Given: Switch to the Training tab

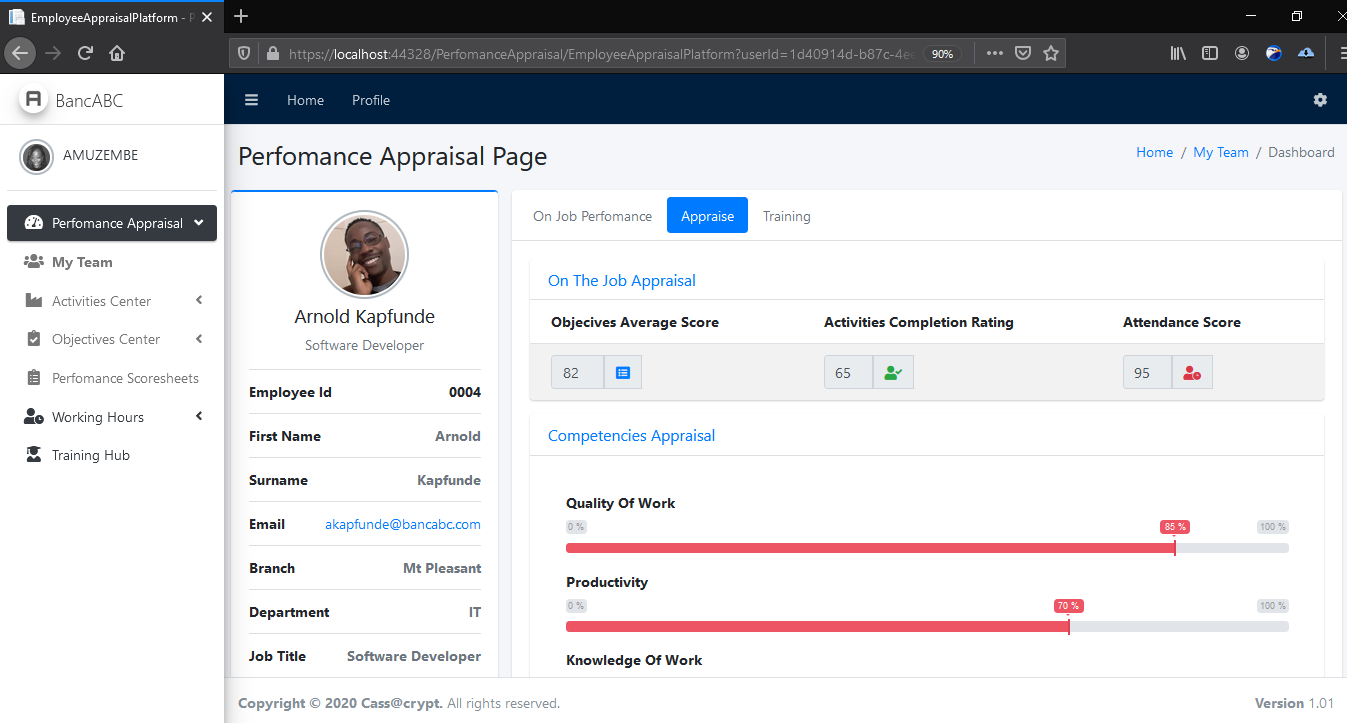Looking at the screenshot, I should pos(786,216).
